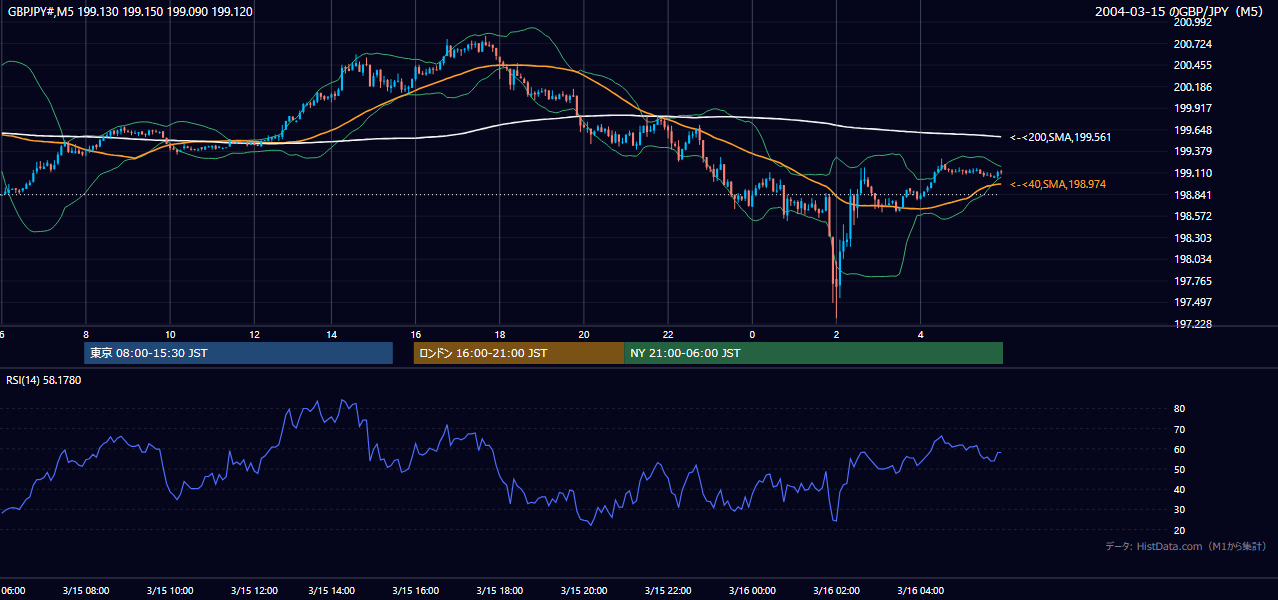The width and height of the screenshot is (1278, 600).
Task: Click the London session bar 16:00-21:00 JST
Action: point(519,353)
